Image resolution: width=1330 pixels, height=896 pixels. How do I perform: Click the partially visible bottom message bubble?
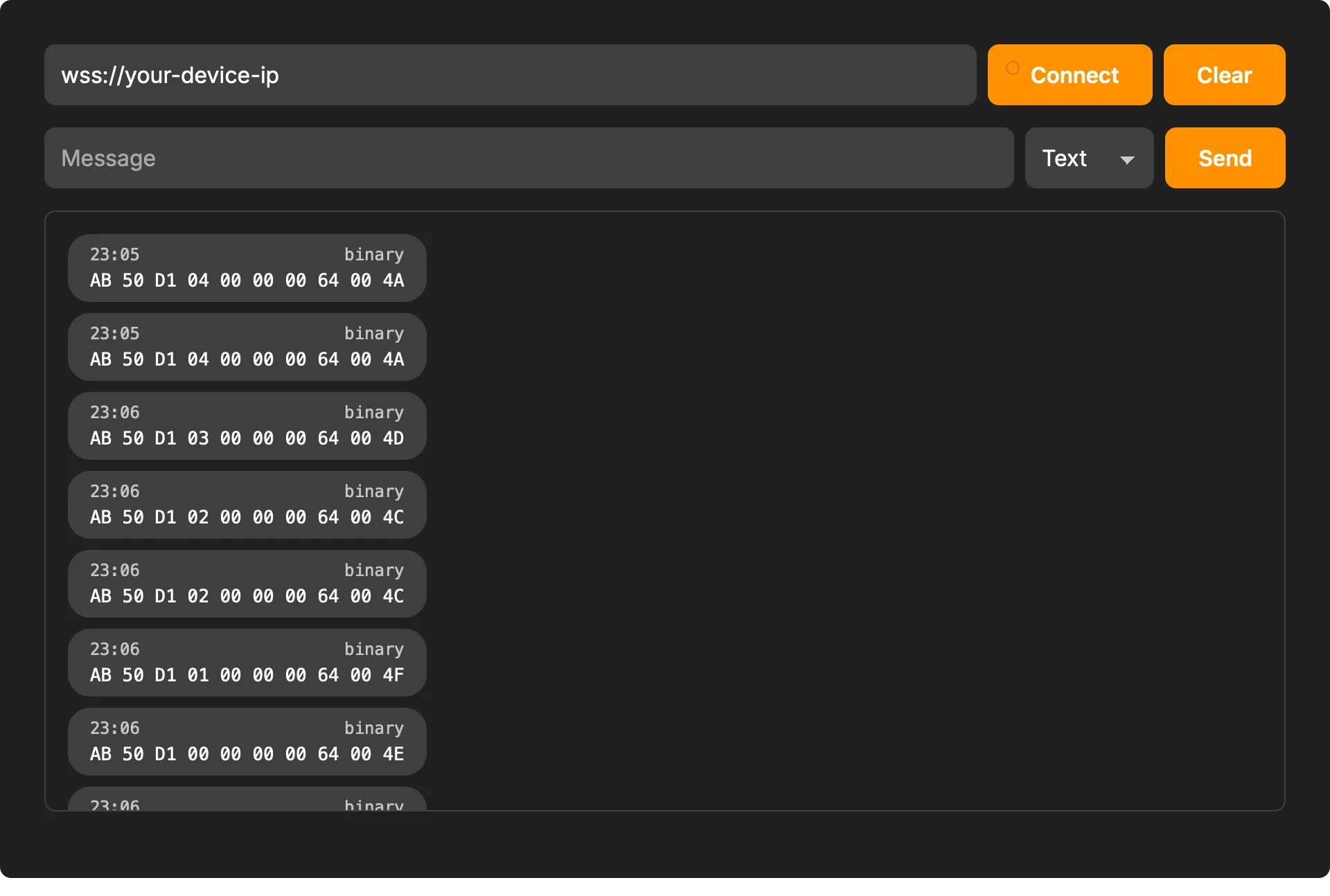coord(247,802)
